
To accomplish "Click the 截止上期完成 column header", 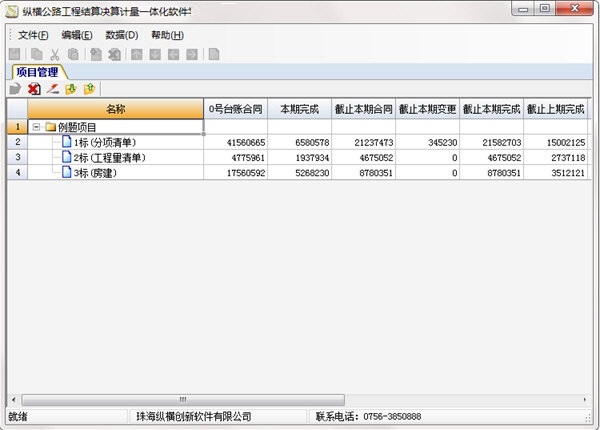I will coord(555,109).
